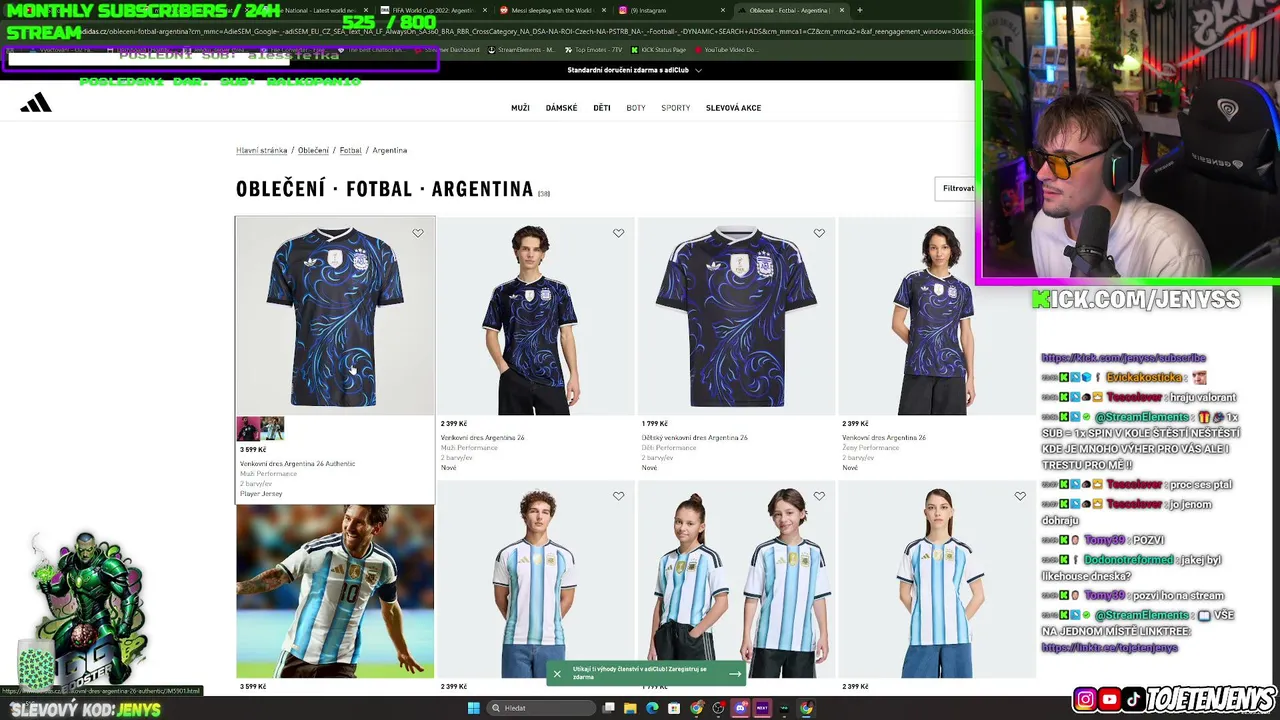Viewport: 1280px width, 720px height.
Task: Dismiss the adiClub membership popup with X
Action: pyautogui.click(x=557, y=674)
